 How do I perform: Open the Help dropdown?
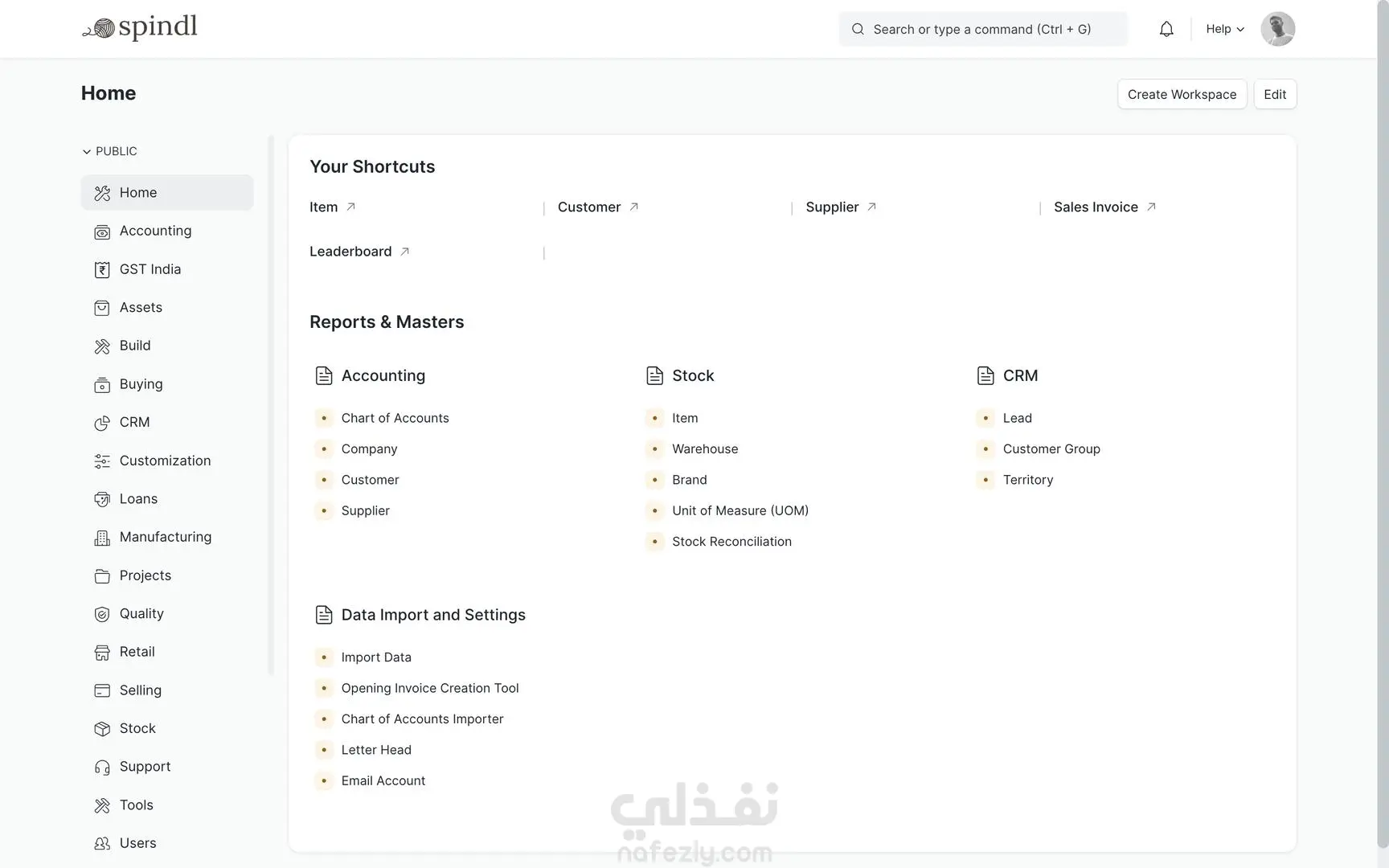[x=1225, y=29]
